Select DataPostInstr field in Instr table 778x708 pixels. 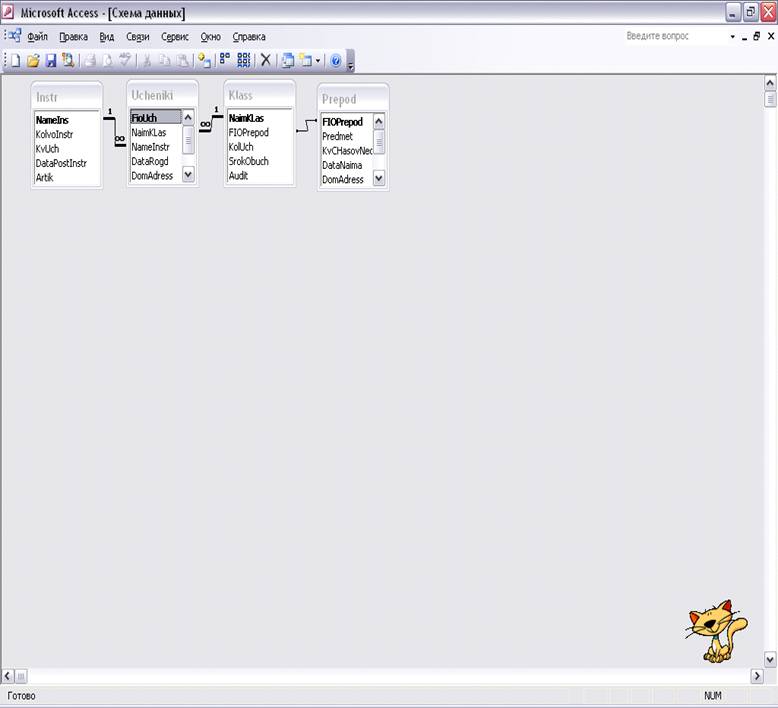61,163
